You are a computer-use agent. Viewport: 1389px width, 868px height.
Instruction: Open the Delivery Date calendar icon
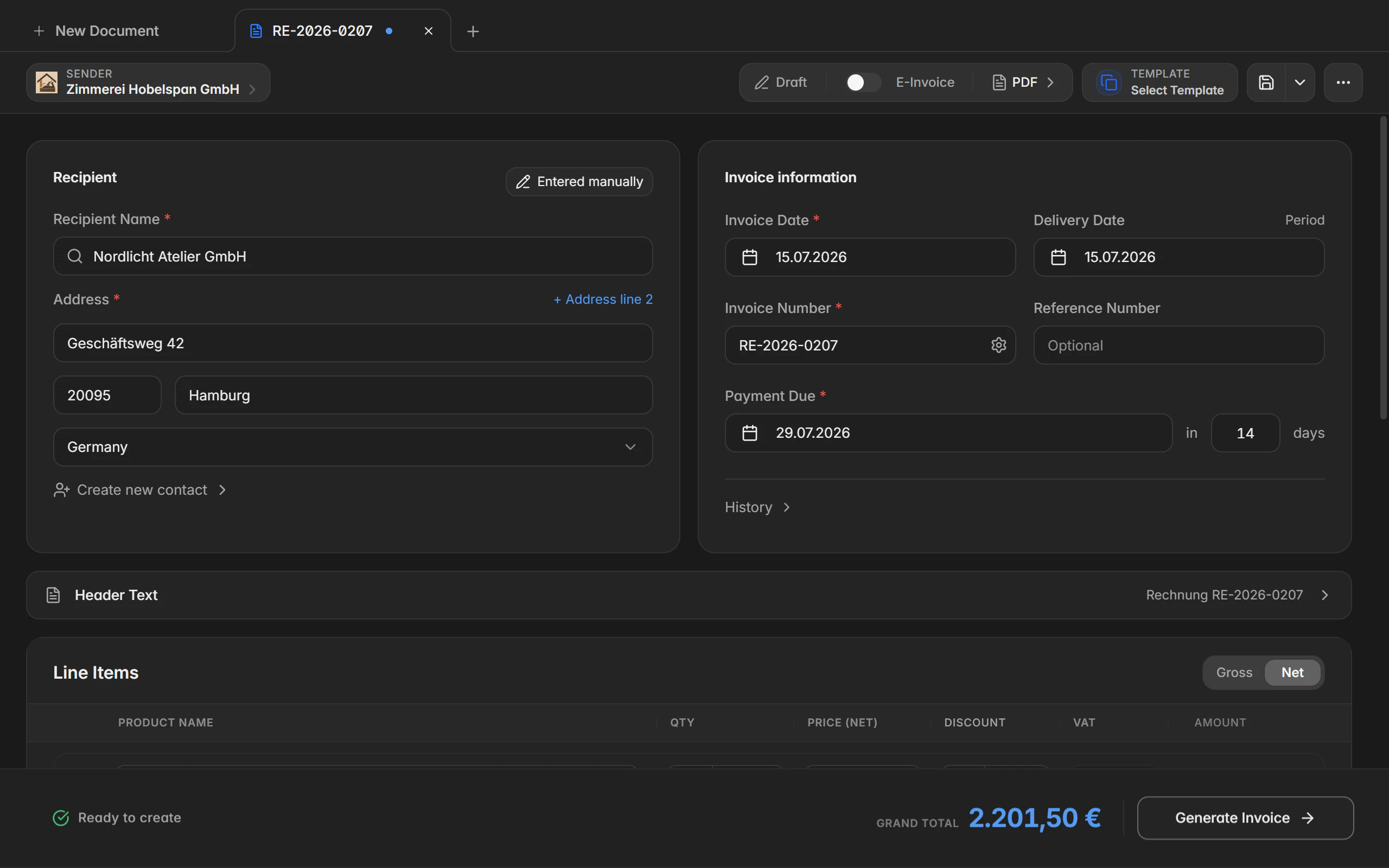(1059, 257)
